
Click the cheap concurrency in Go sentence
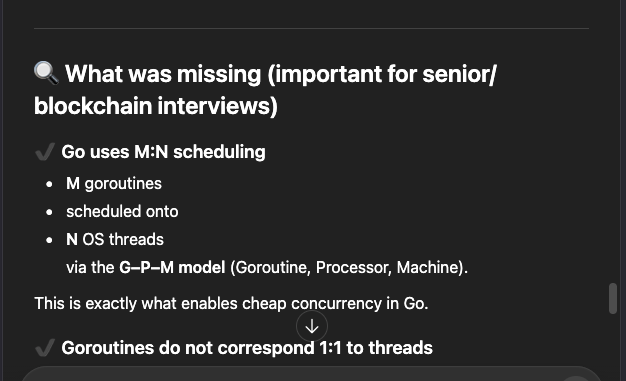pos(231,304)
